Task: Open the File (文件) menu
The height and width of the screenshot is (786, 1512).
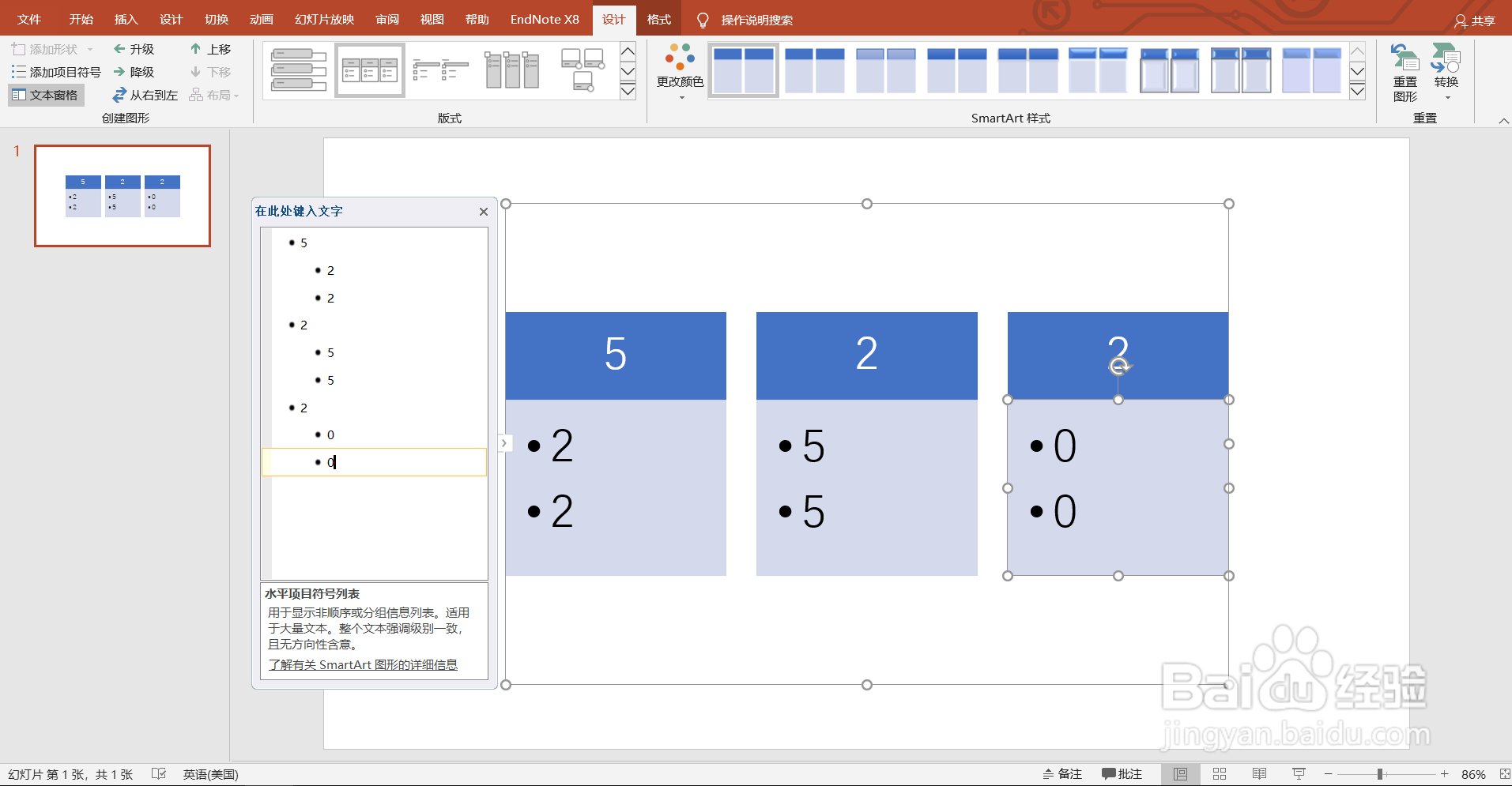Action: pos(28,19)
